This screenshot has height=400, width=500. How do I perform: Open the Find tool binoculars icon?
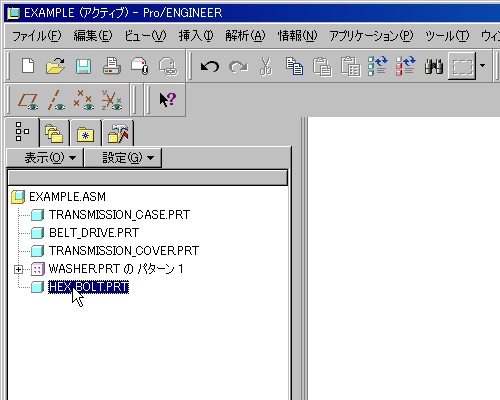point(434,66)
